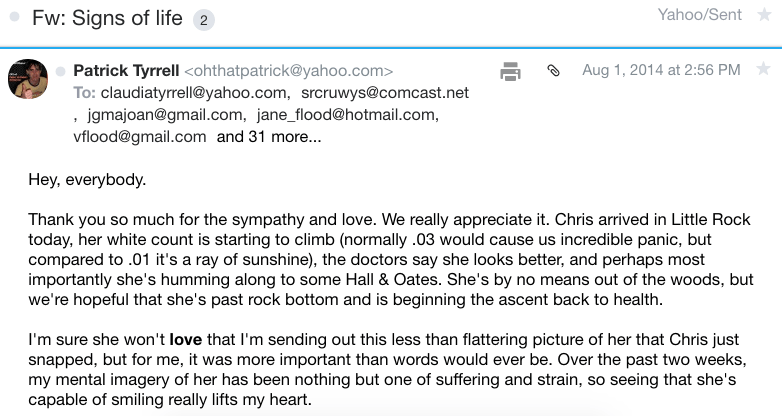Screen dimensions: 782x416
Task: Star the whole Signs of life conversation
Action: [763, 18]
